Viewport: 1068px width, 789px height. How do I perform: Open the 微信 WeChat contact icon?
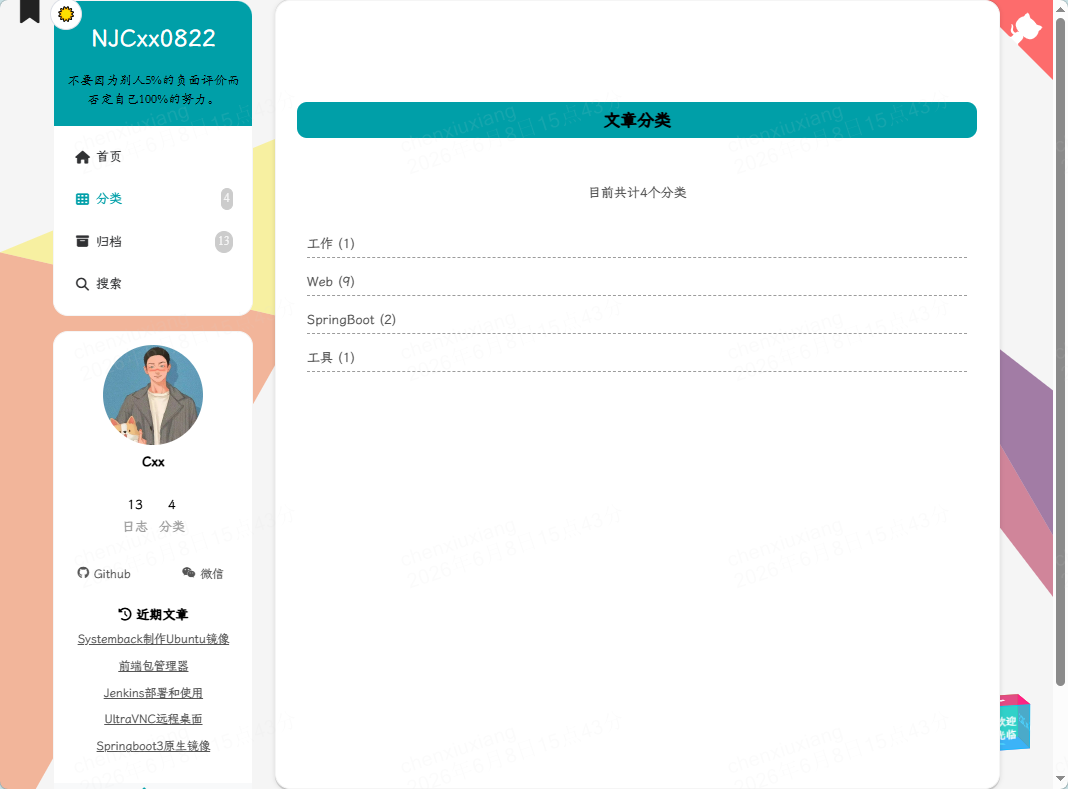point(189,572)
